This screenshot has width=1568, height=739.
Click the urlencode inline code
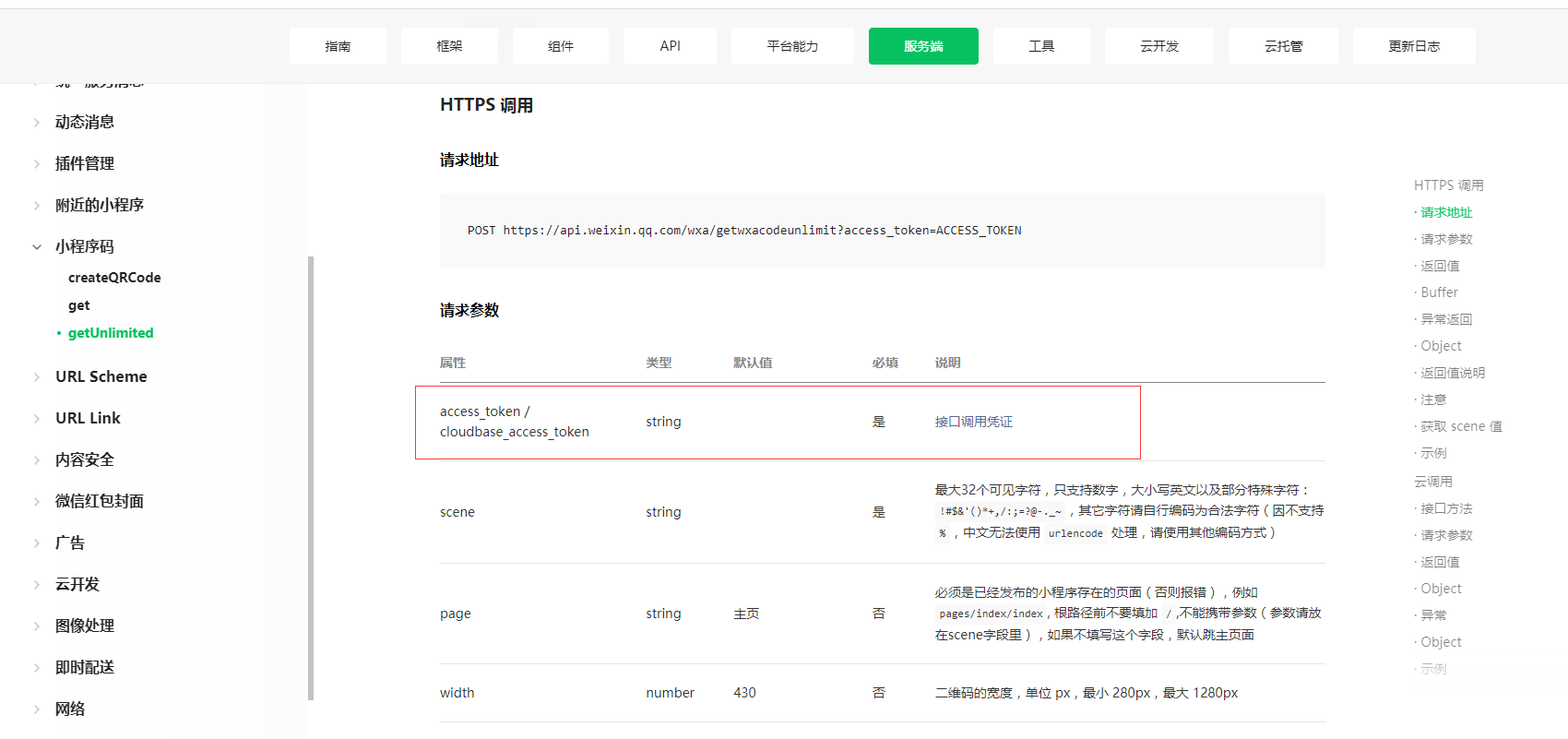pos(1075,533)
